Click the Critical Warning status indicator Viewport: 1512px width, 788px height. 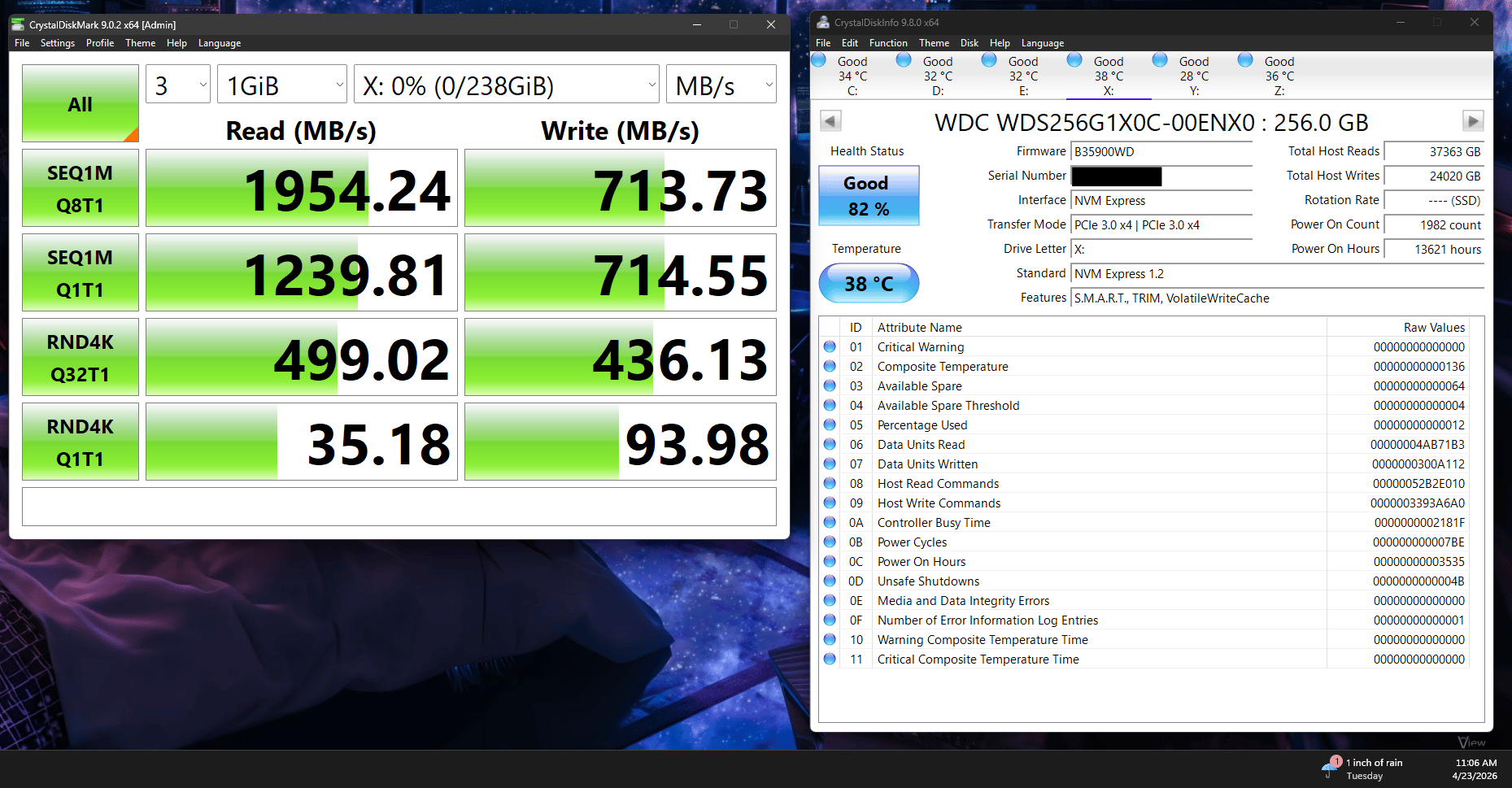830,346
